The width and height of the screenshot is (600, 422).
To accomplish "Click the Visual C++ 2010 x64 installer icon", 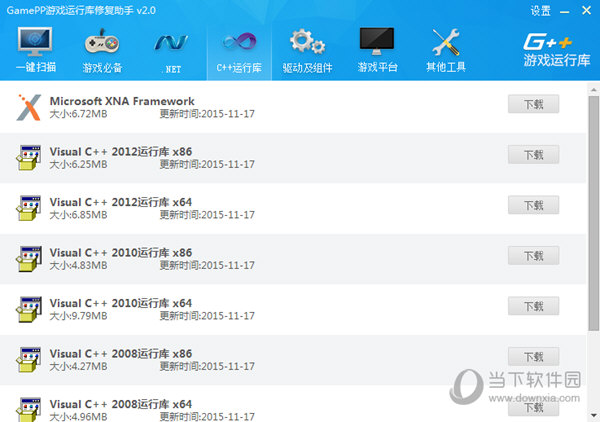I will [29, 309].
